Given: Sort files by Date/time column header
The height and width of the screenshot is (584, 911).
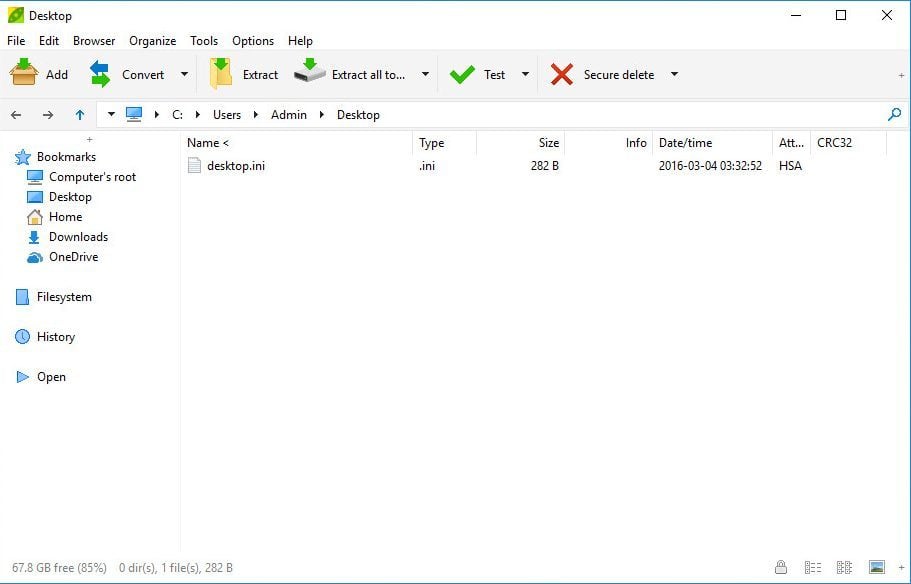Looking at the screenshot, I should (685, 143).
